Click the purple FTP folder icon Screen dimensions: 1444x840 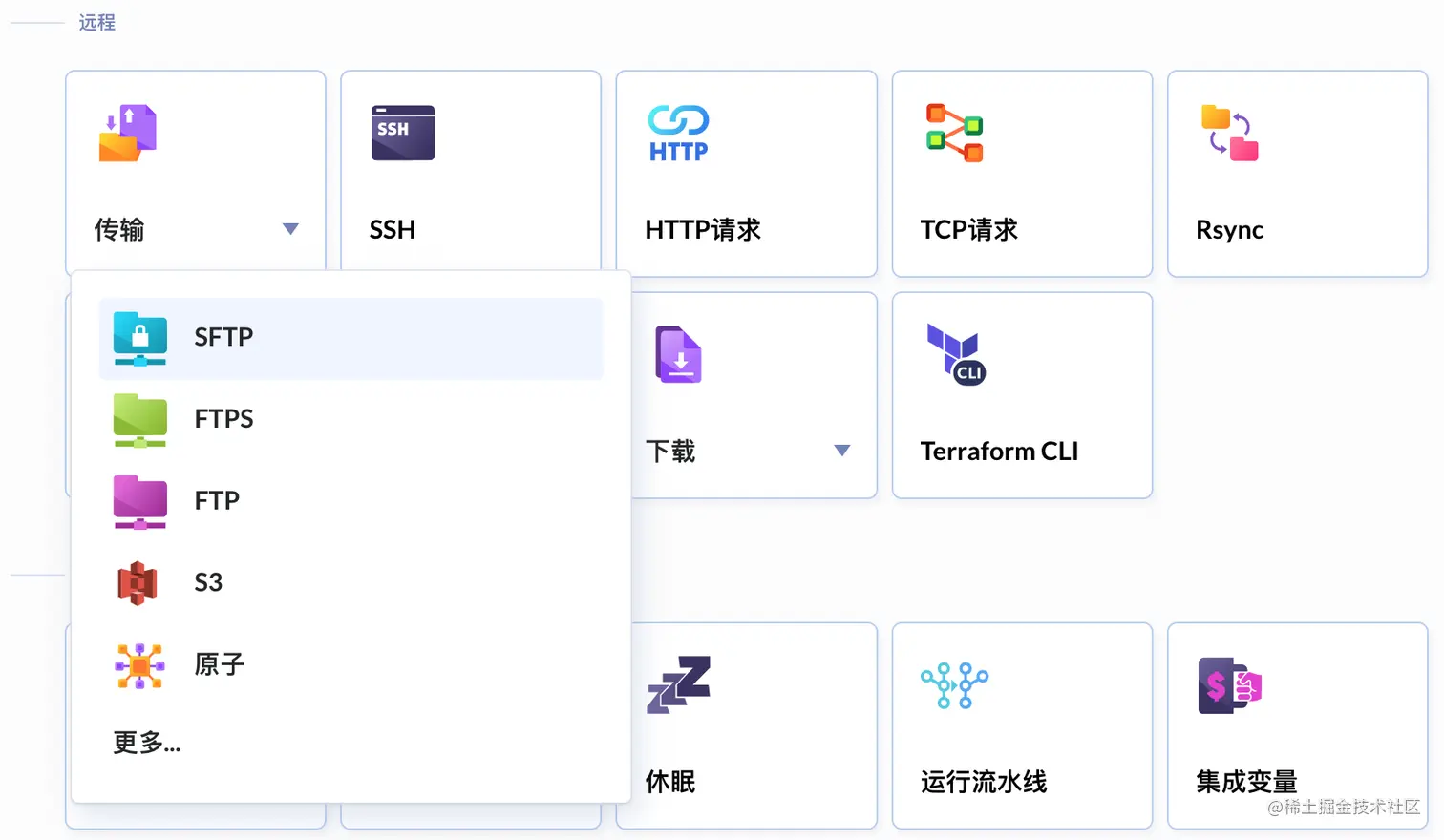(x=140, y=502)
